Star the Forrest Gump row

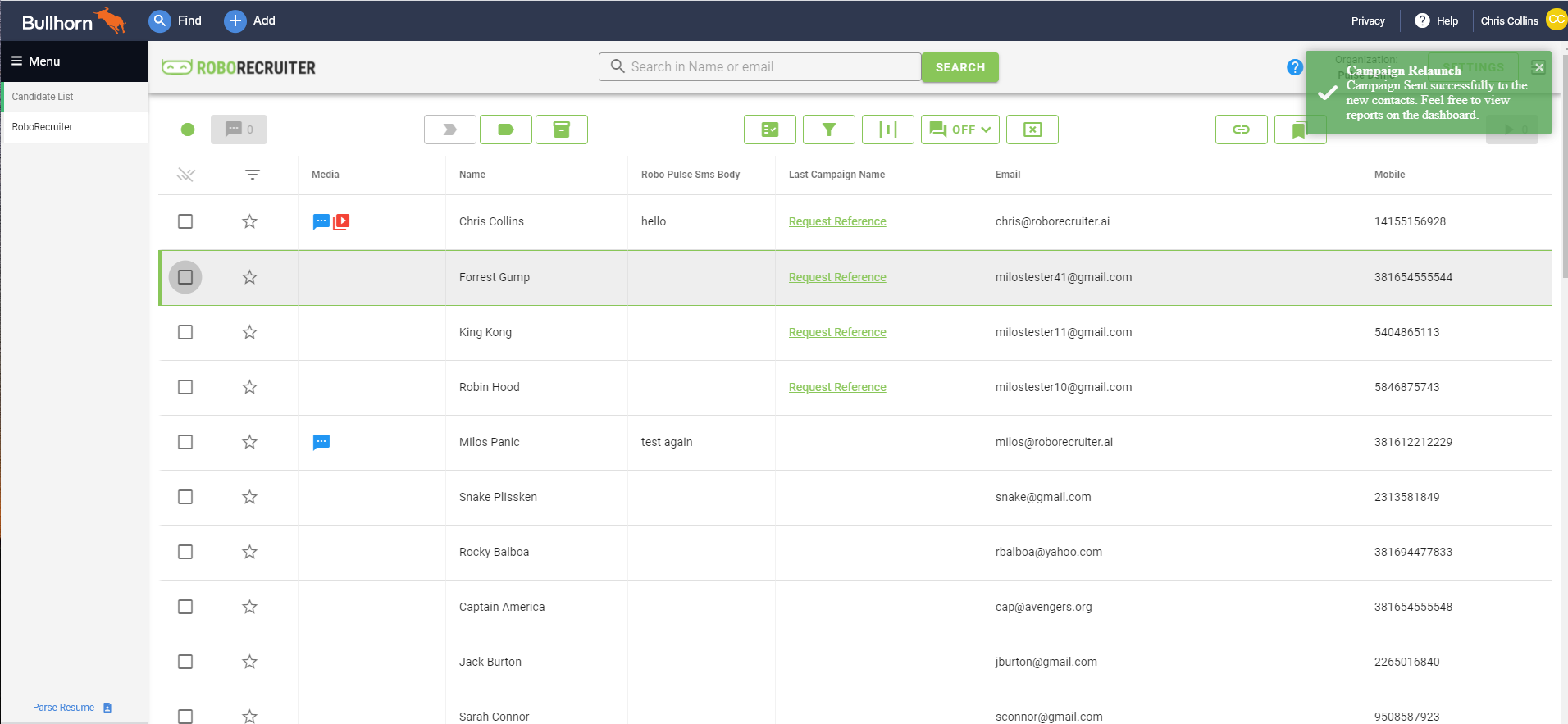click(x=250, y=277)
